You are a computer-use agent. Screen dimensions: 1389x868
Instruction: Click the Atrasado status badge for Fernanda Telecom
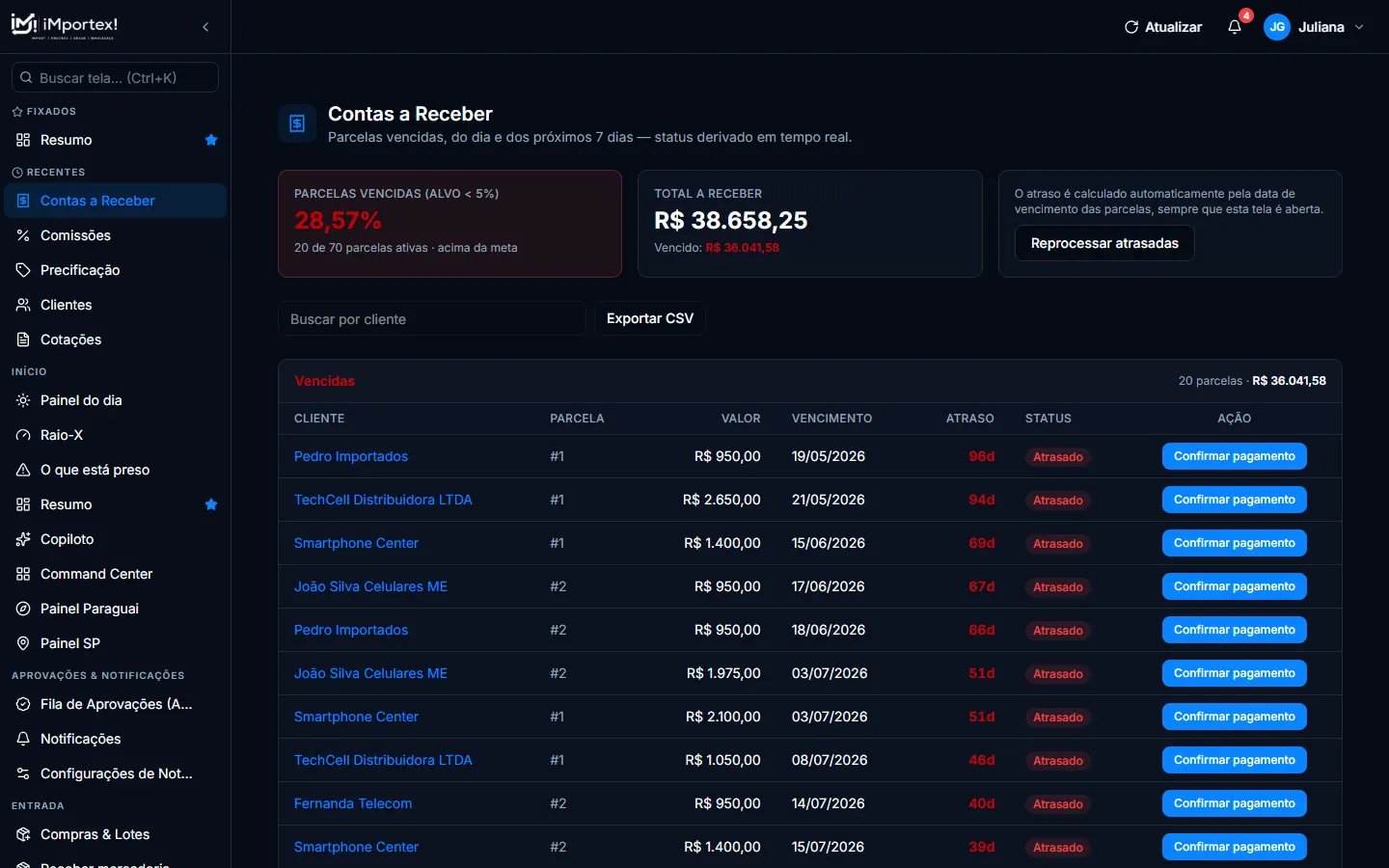1058,804
